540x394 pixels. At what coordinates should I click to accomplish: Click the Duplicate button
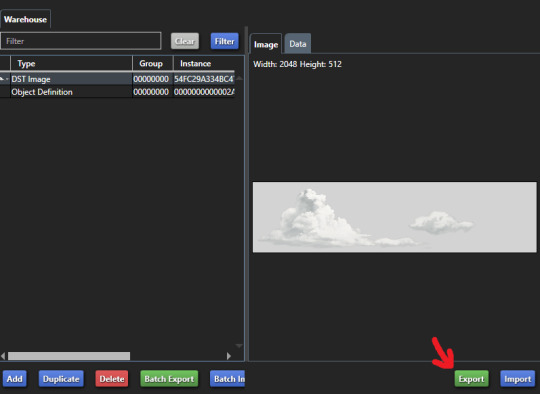point(61,379)
